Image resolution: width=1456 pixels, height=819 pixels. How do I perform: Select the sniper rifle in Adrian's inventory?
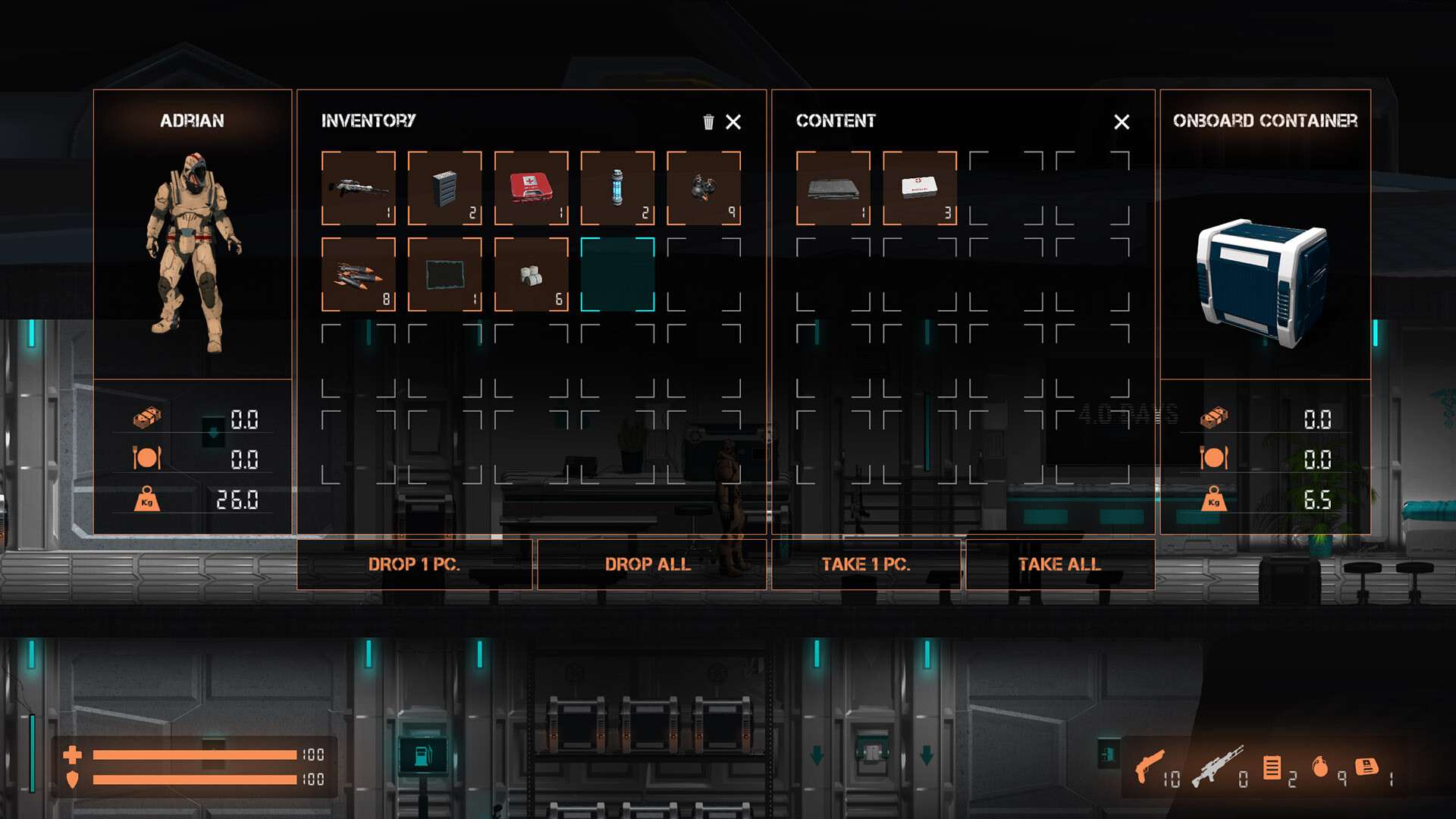click(358, 187)
